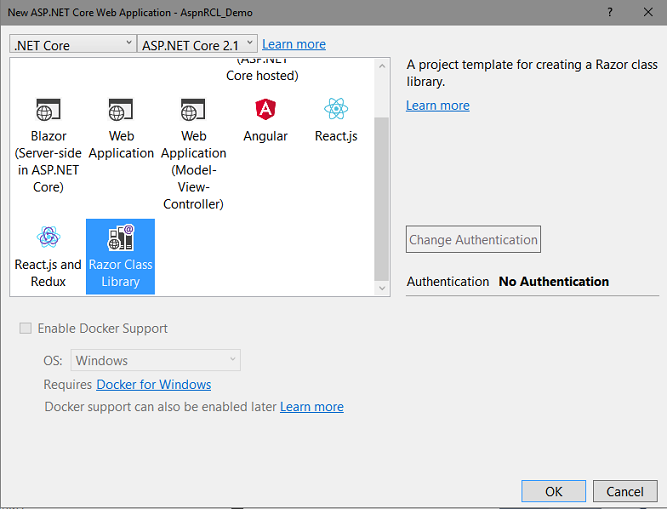Open the .NET Core framework dropdown
This screenshot has height=509, width=667.
click(x=73, y=44)
